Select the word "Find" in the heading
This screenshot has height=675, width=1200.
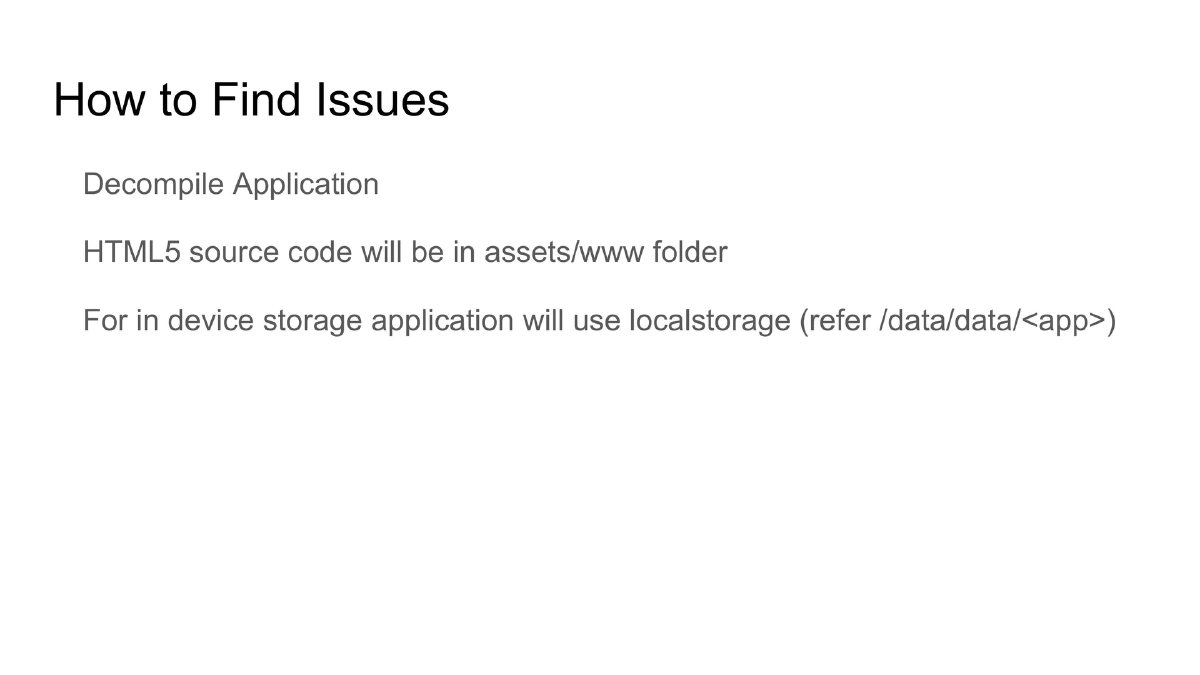[x=256, y=100]
